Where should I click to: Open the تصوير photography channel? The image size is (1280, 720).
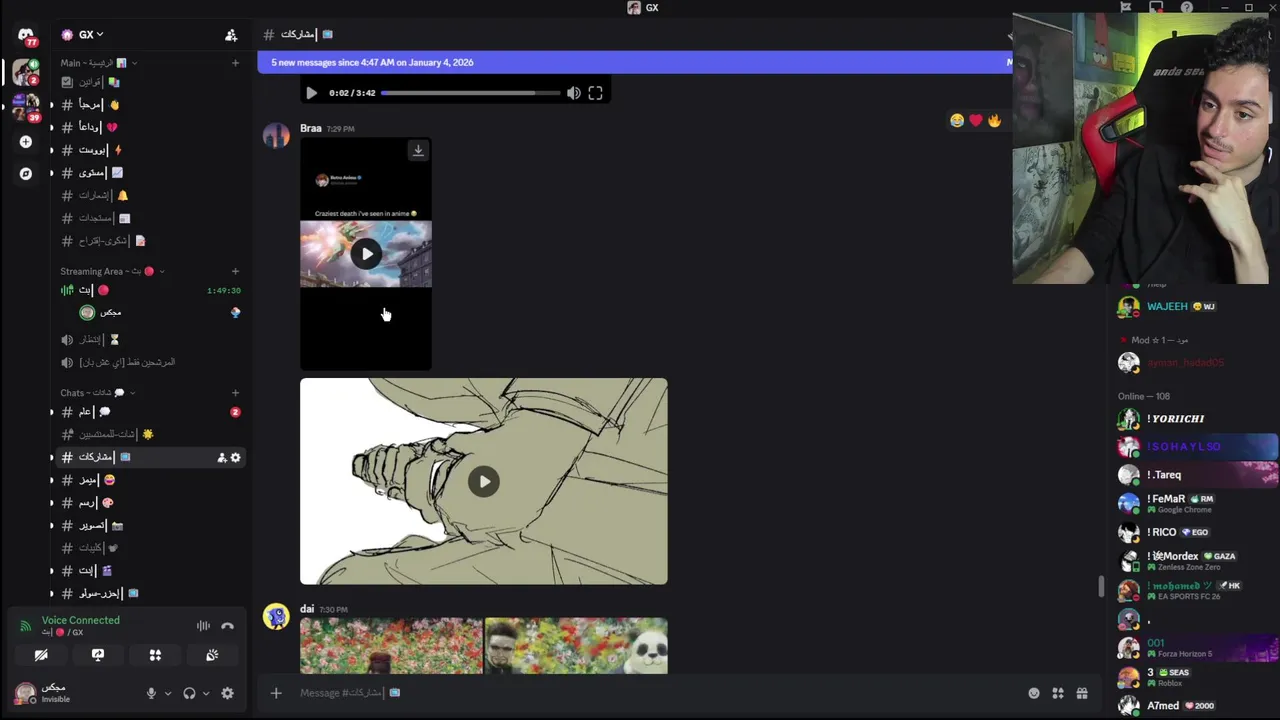click(x=150, y=525)
